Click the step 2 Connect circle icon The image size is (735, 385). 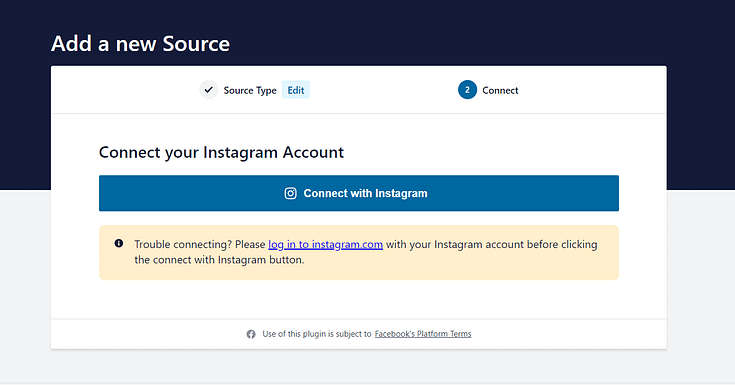467,90
